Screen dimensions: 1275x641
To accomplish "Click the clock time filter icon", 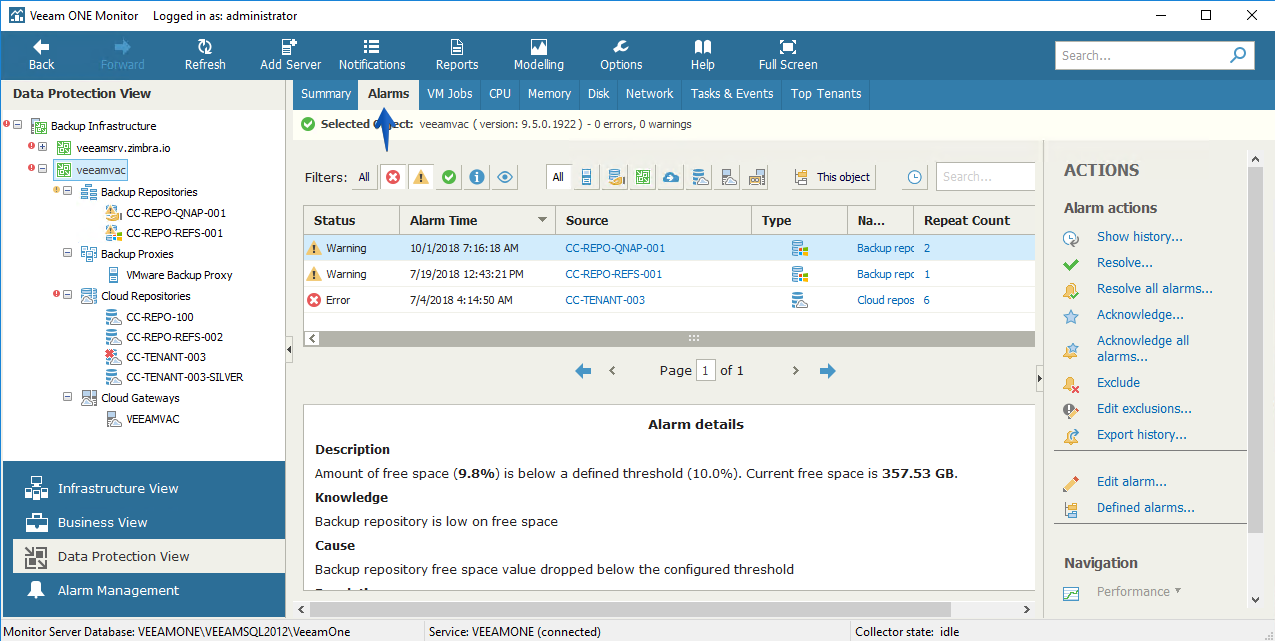I will pos(915,177).
